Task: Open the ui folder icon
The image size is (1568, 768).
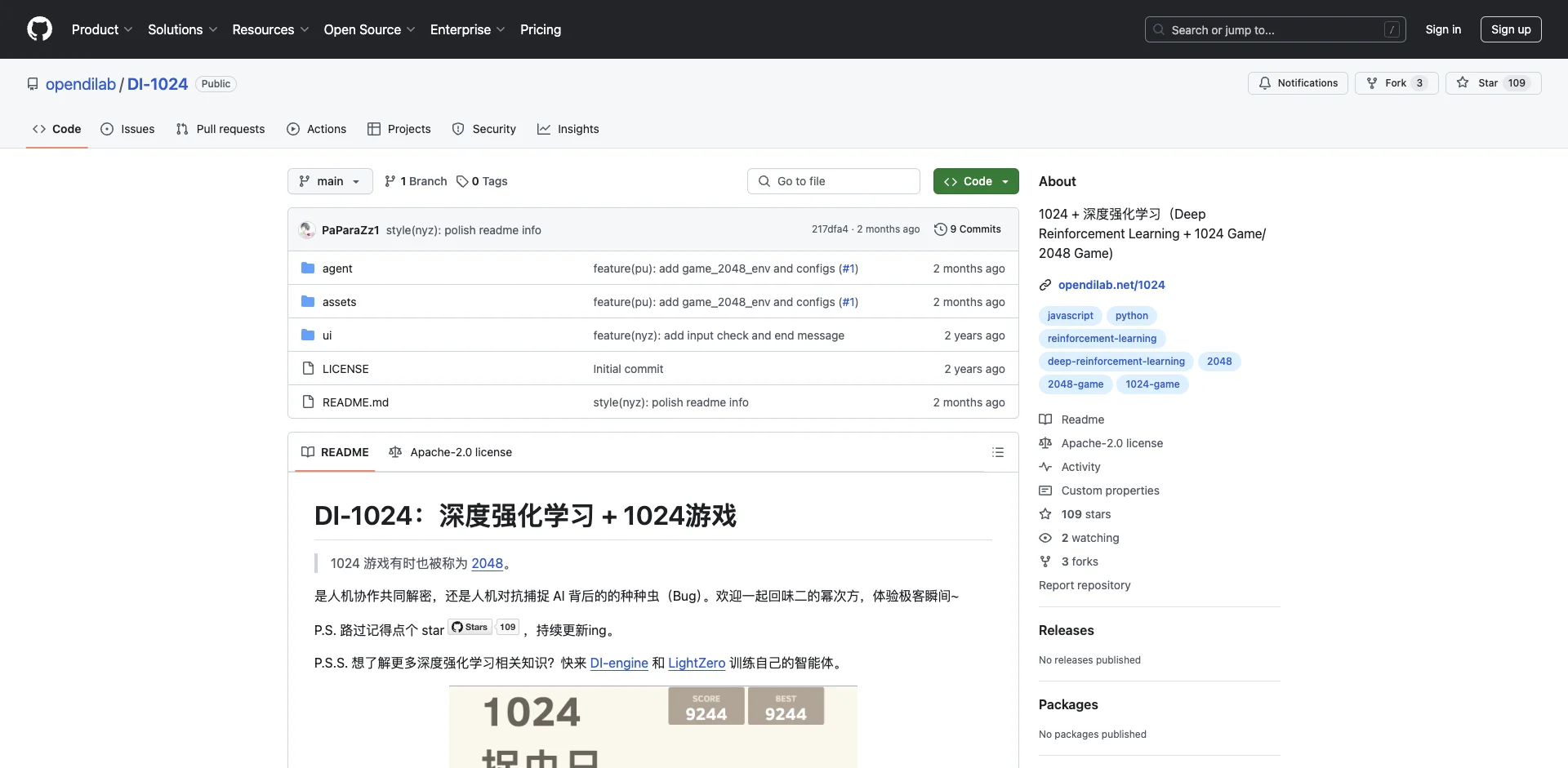Action: tap(308, 335)
